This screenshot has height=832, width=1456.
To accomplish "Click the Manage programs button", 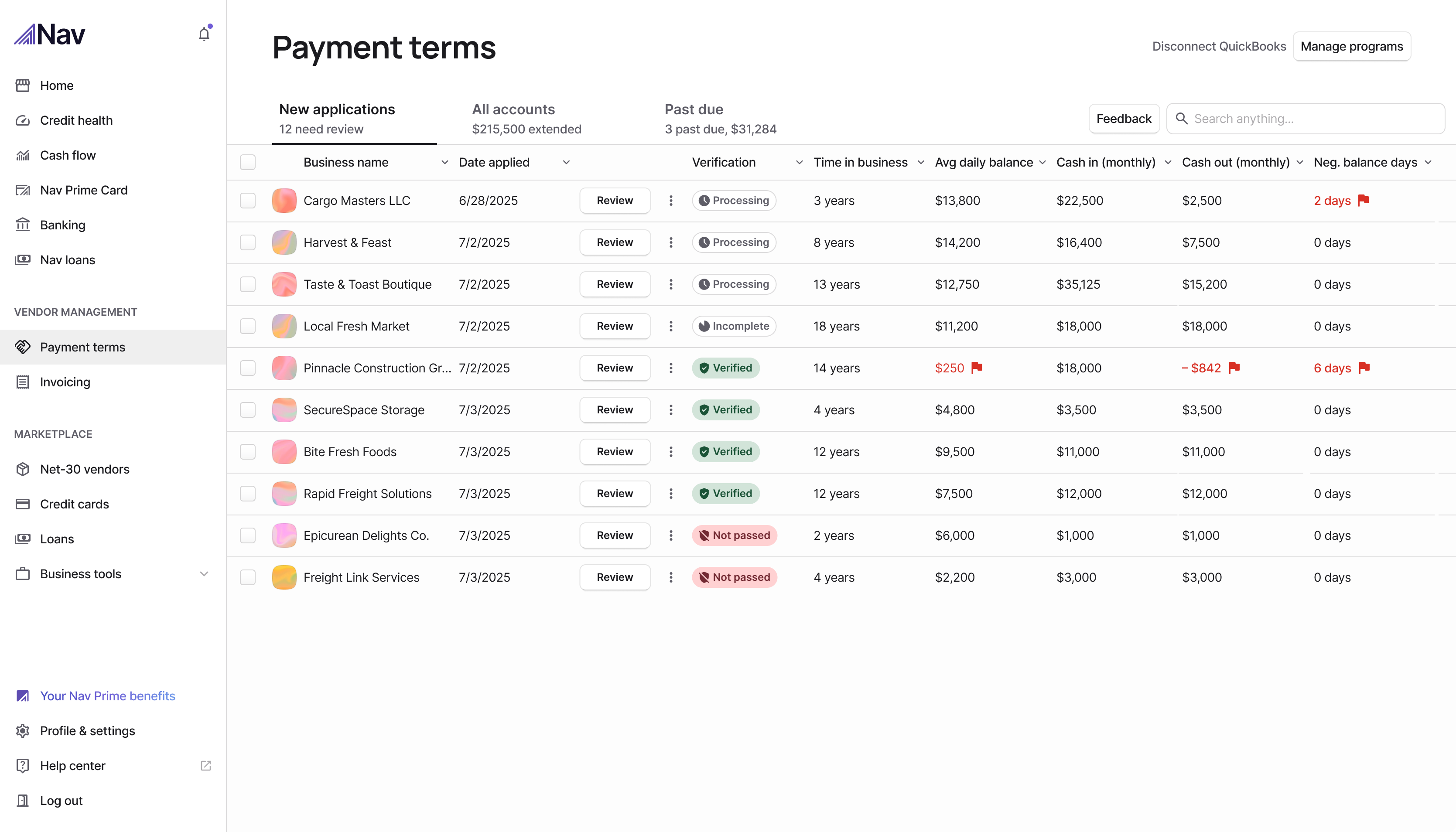I will (x=1351, y=46).
